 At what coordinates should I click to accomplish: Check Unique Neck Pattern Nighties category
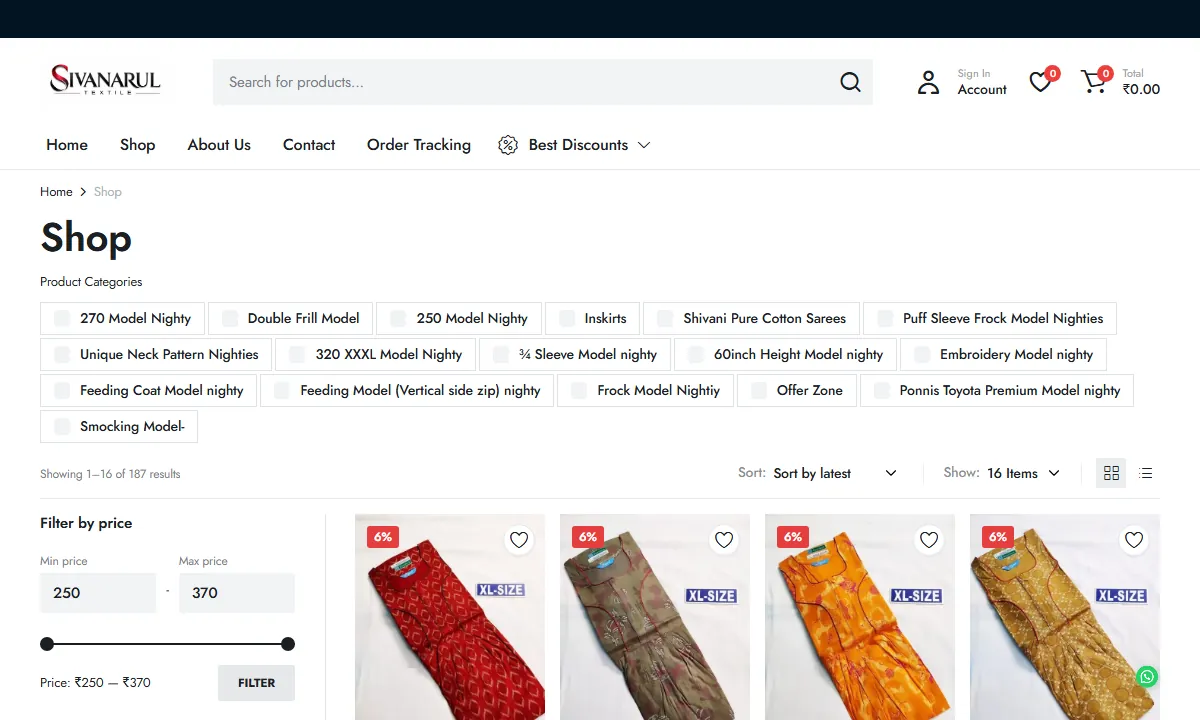point(62,354)
